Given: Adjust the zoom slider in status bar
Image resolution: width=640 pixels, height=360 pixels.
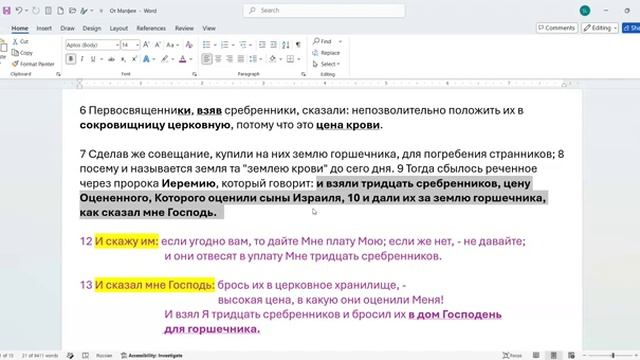Looking at the screenshot, I should [x=613, y=356].
